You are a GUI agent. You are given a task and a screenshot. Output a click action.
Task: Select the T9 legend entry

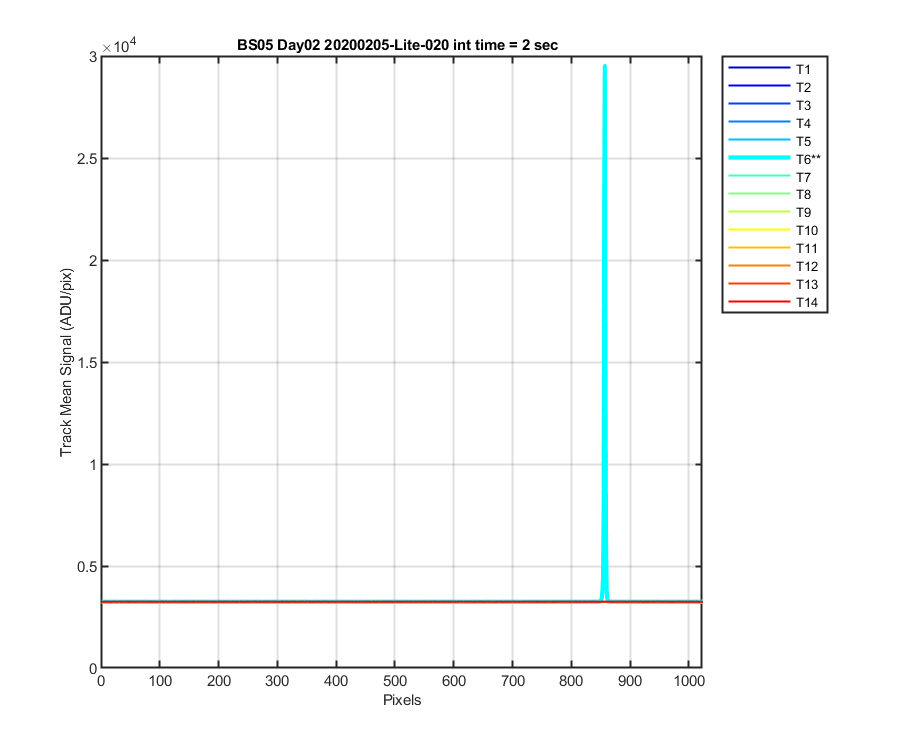769,212
